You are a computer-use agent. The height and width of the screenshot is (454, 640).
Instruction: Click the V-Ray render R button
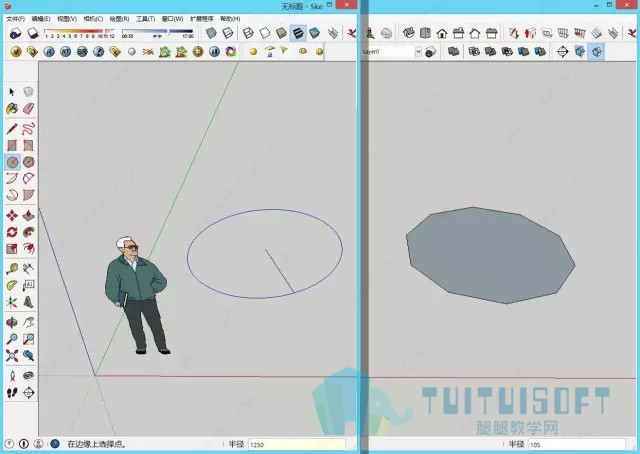tap(49, 52)
